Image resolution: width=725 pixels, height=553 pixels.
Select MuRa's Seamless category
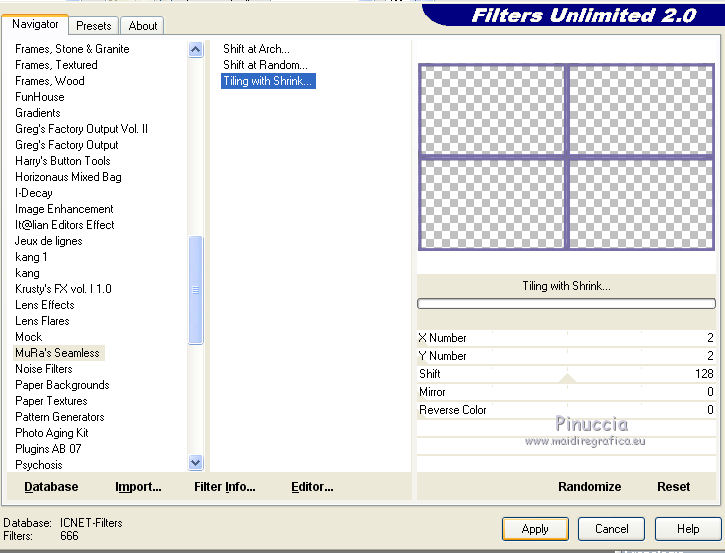coord(57,353)
